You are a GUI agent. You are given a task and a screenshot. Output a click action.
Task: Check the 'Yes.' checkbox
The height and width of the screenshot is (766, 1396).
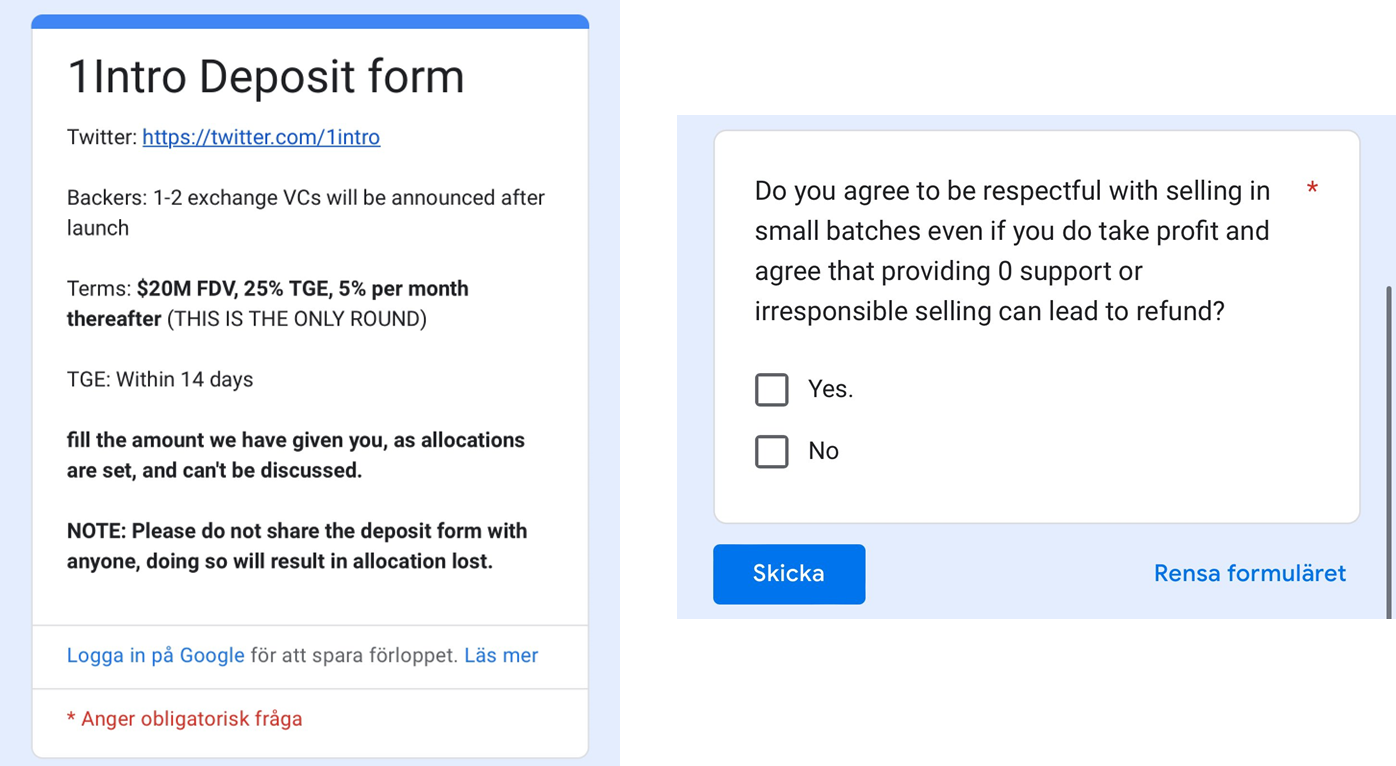tap(771, 390)
